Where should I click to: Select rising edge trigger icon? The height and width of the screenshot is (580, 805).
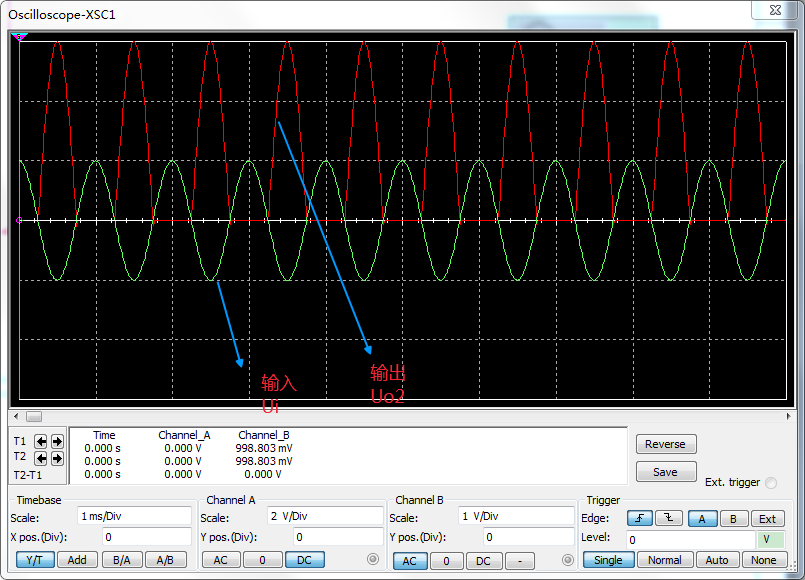(639, 519)
